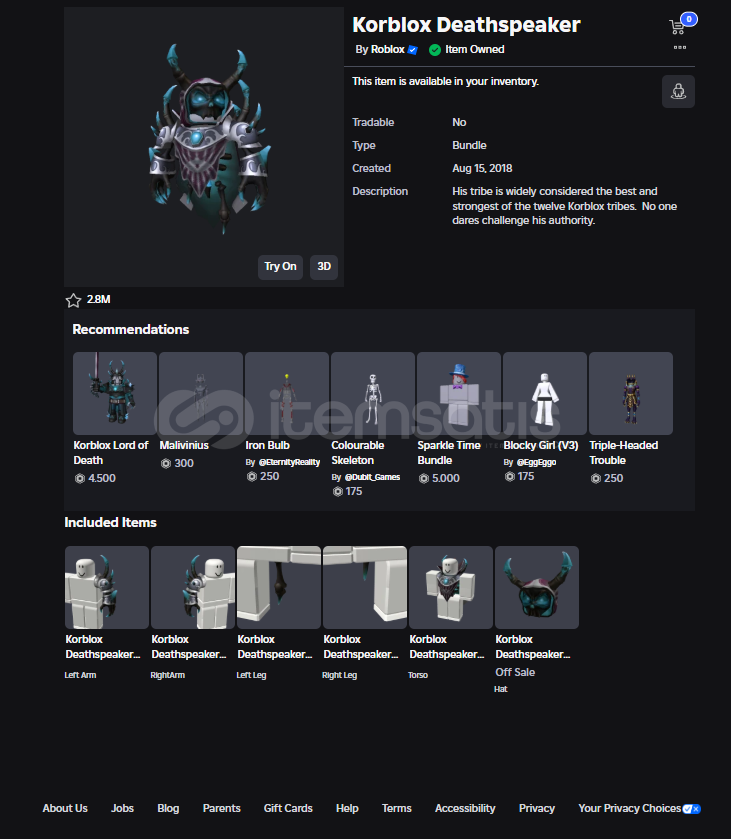Open the Torso included item thumbnail
This screenshot has height=839, width=731.
click(451, 587)
